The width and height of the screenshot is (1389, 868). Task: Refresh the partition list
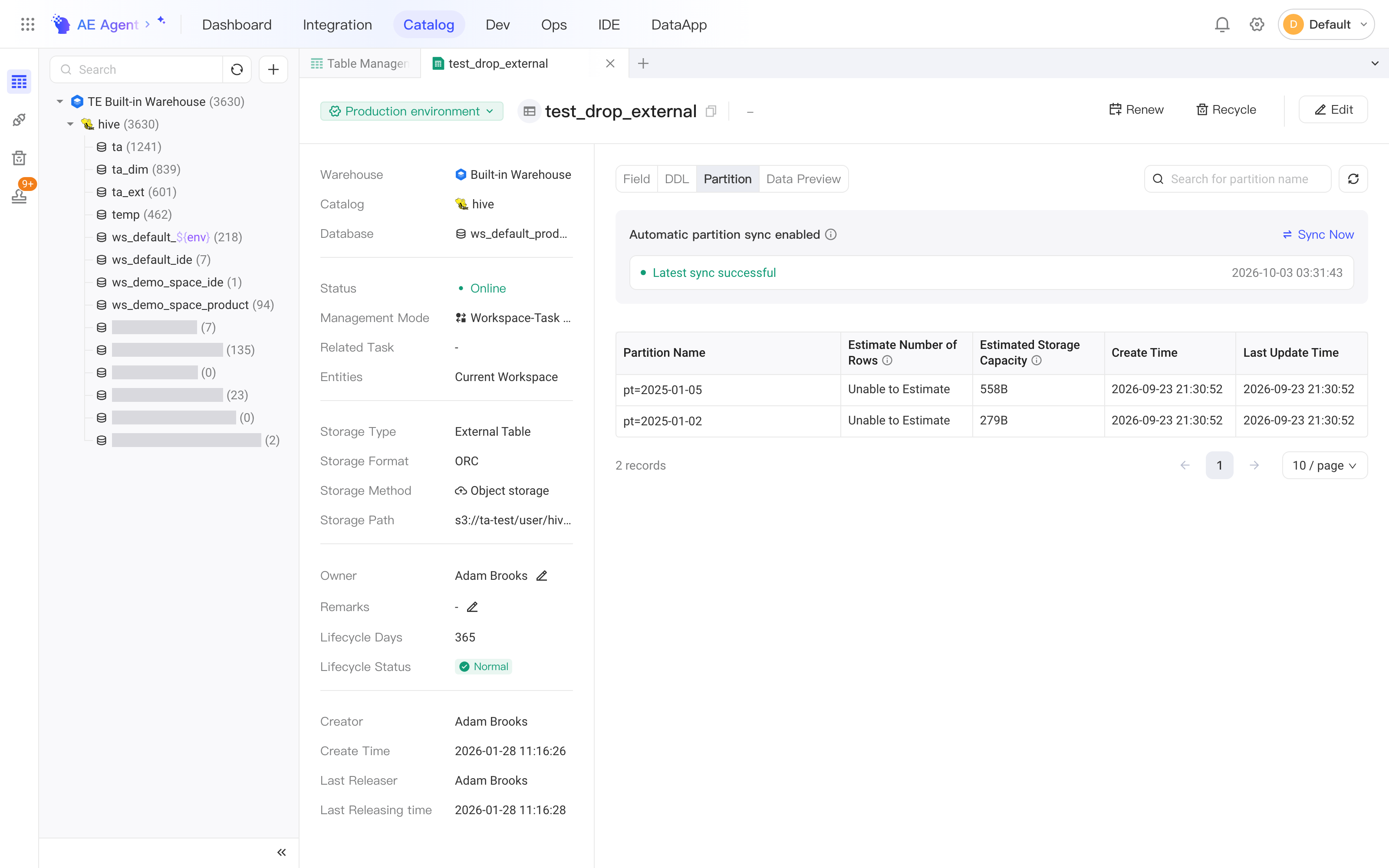point(1353,179)
